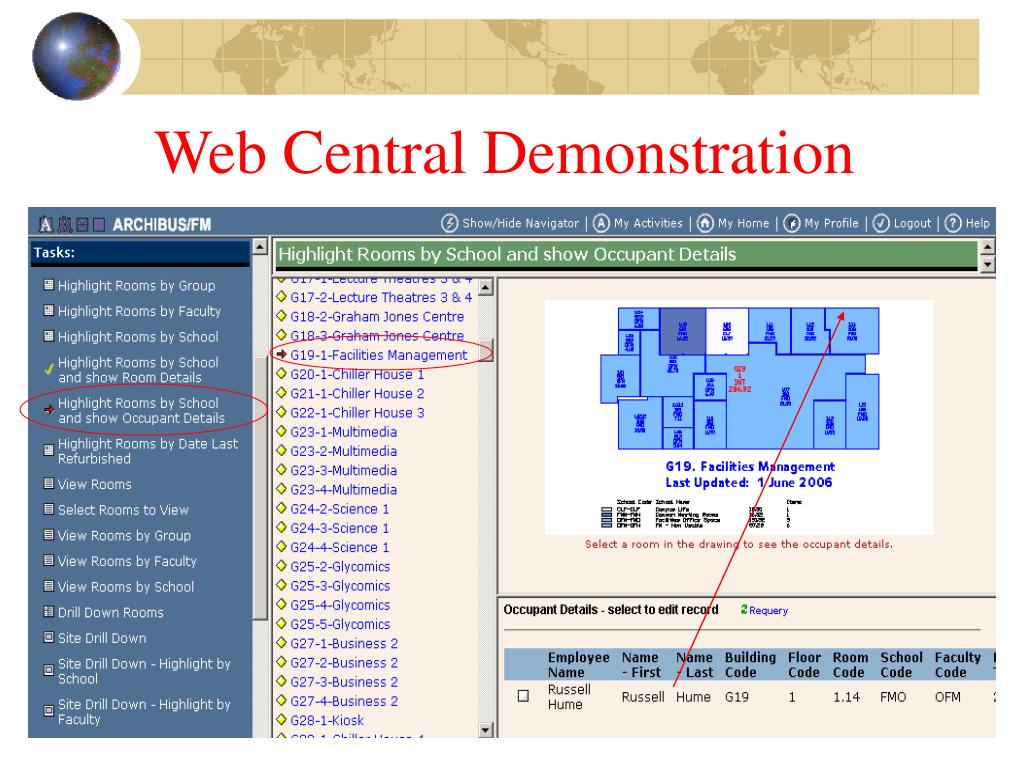Open View Rooms by Faculty task

[127, 561]
